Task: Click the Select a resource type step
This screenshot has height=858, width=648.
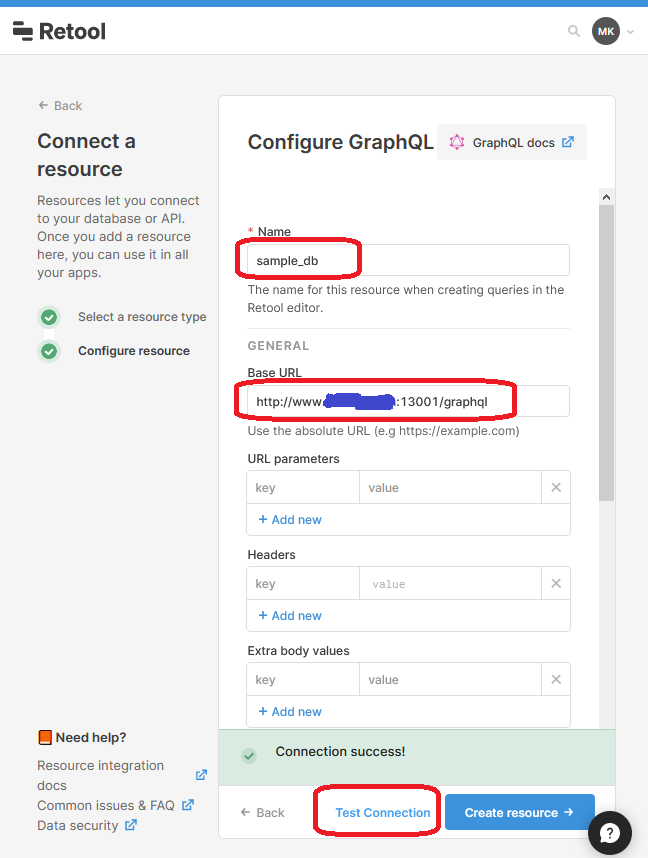Action: point(142,317)
